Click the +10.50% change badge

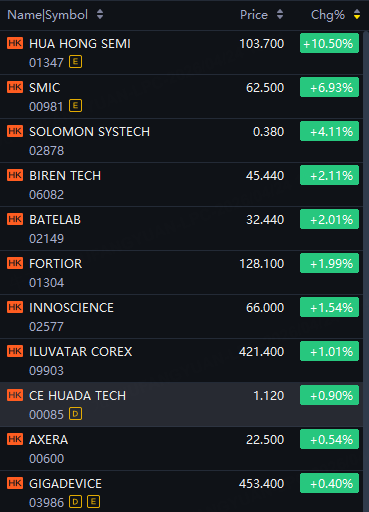pos(329,43)
